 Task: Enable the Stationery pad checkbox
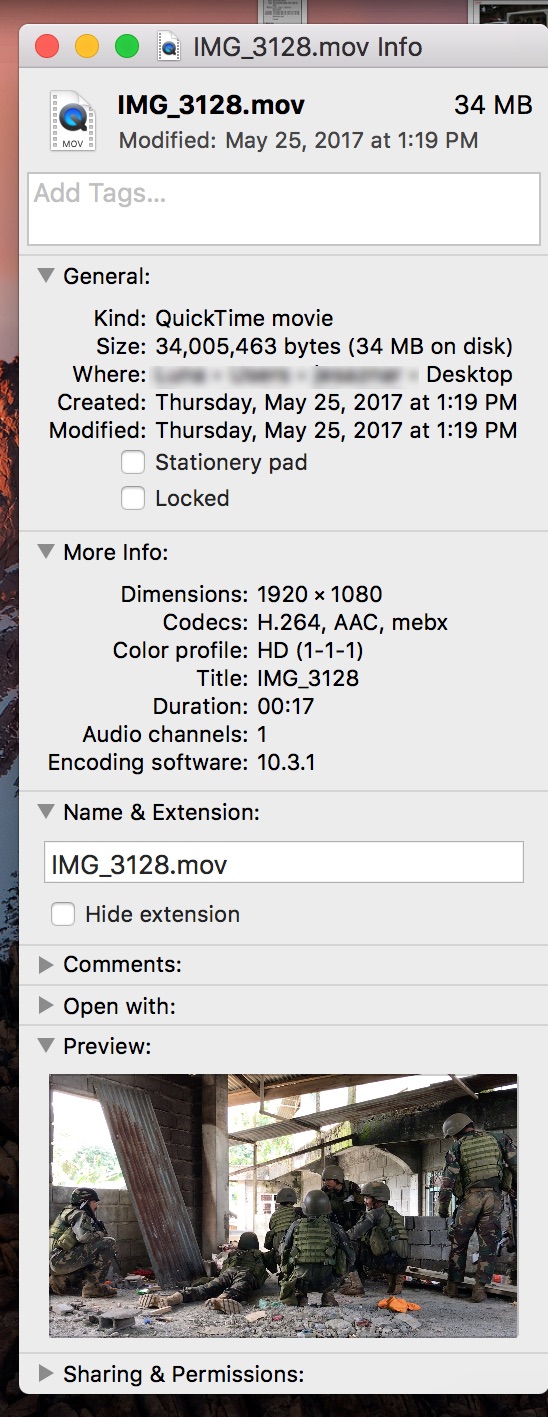(x=133, y=462)
